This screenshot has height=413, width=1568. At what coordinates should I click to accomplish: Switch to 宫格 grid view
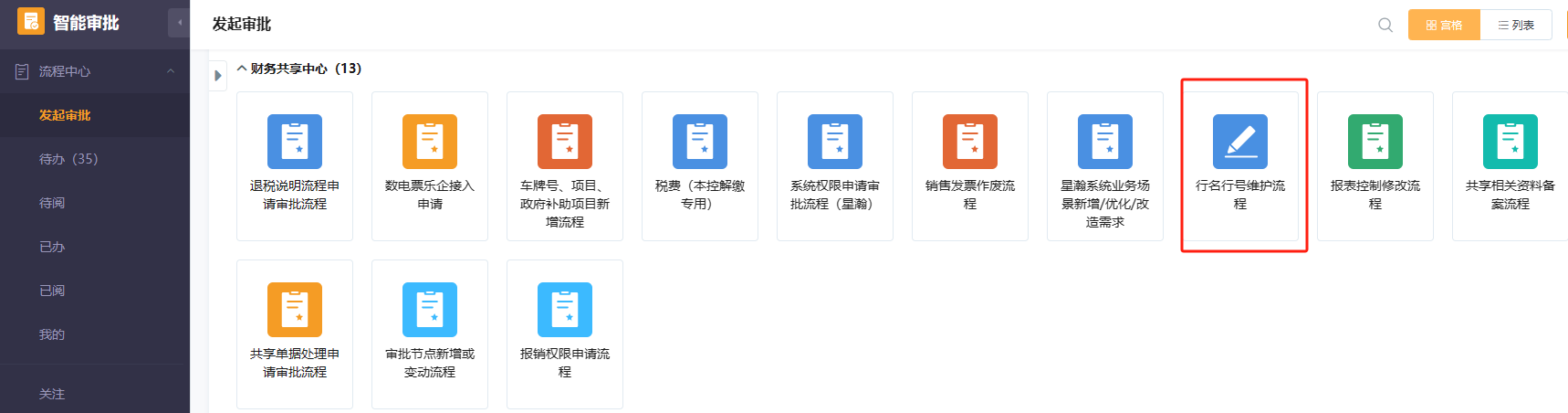point(1444,25)
